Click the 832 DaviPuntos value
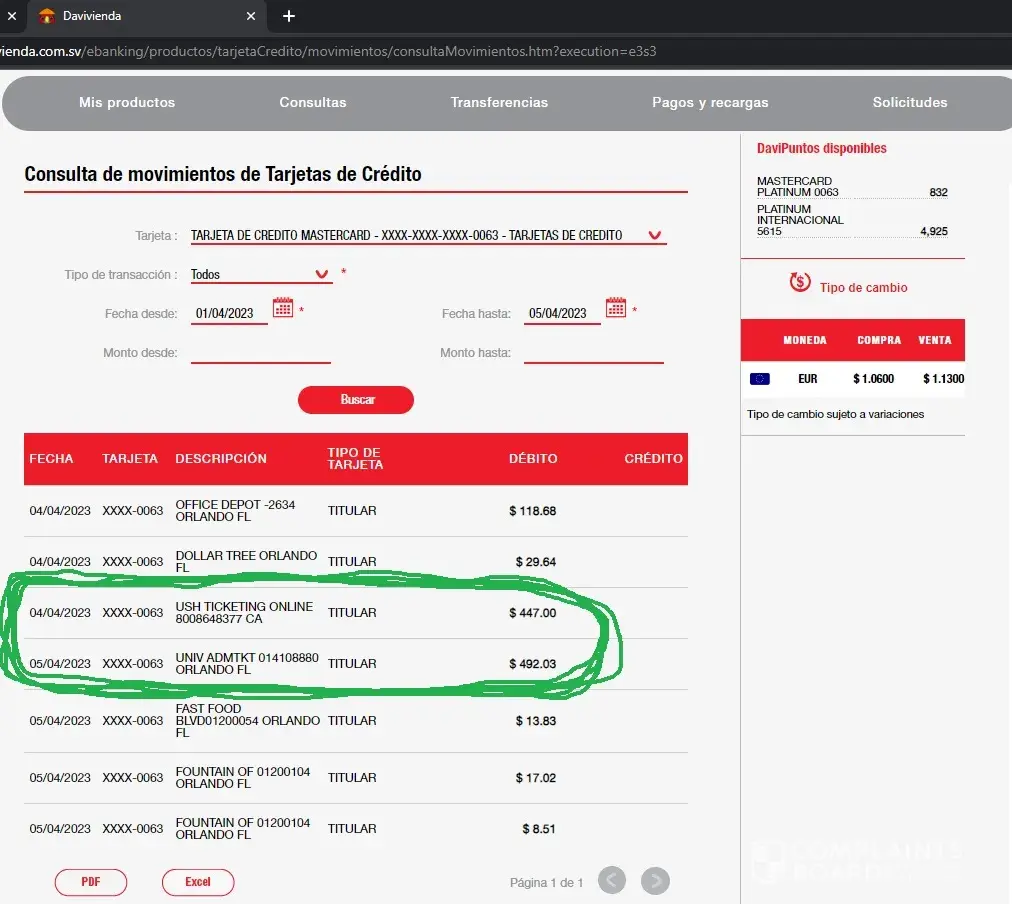This screenshot has height=904, width=1012. point(938,192)
